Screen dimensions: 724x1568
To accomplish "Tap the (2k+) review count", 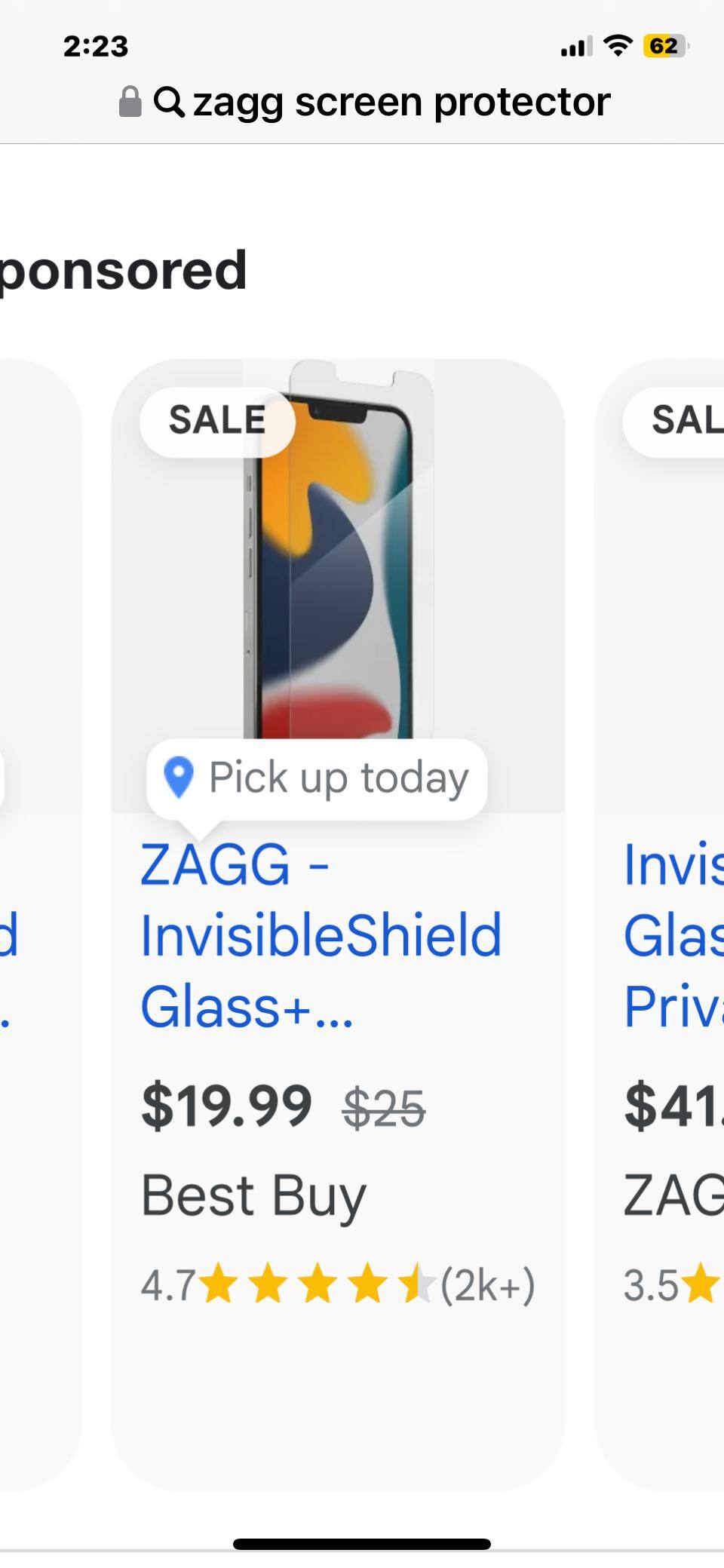I will click(488, 1285).
